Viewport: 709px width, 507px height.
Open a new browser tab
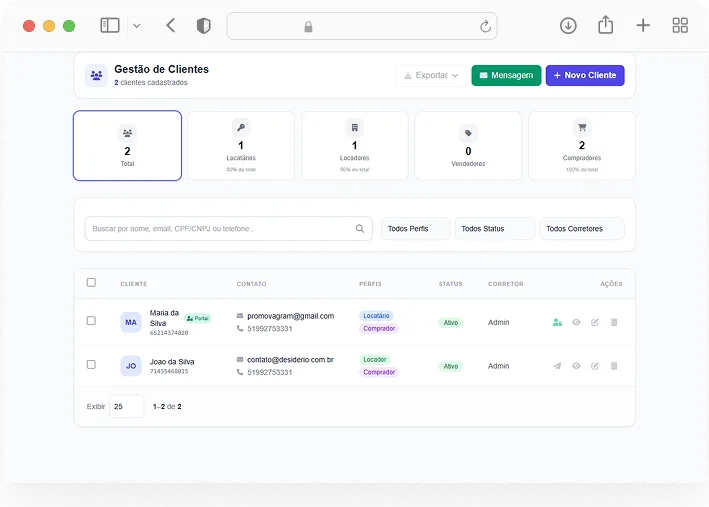(643, 25)
